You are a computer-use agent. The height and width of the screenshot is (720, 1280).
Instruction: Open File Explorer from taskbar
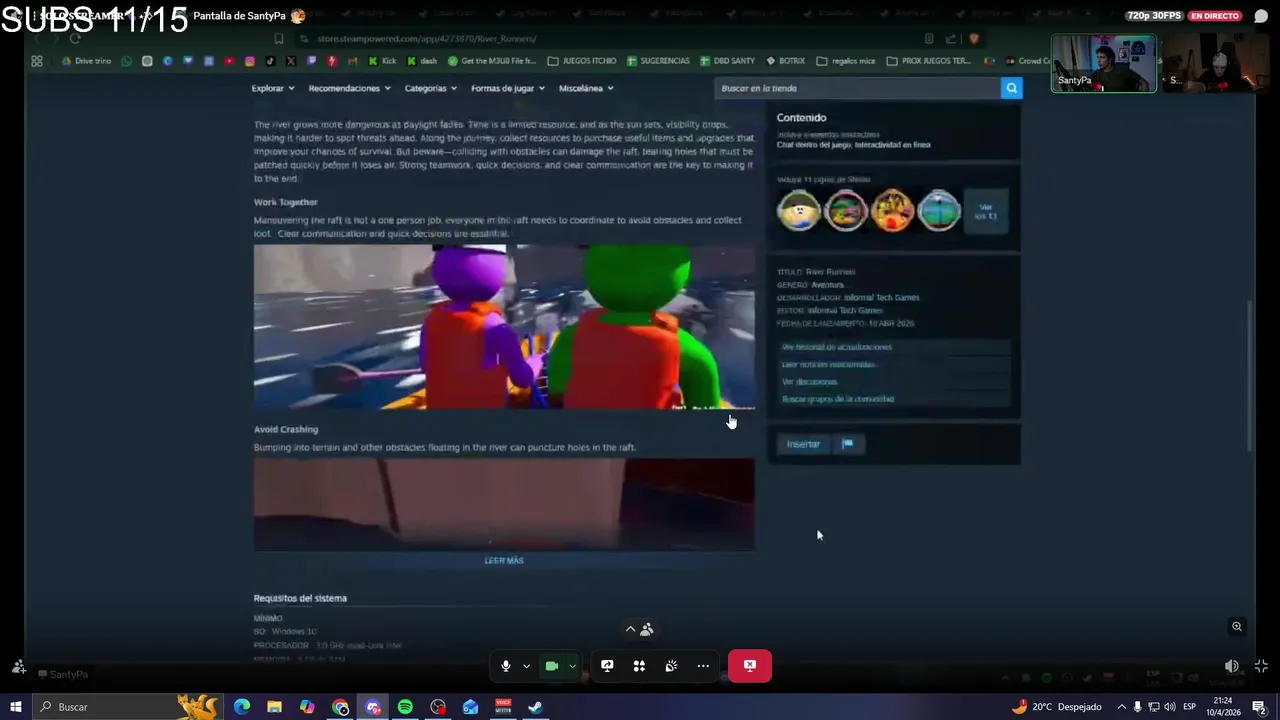(274, 707)
